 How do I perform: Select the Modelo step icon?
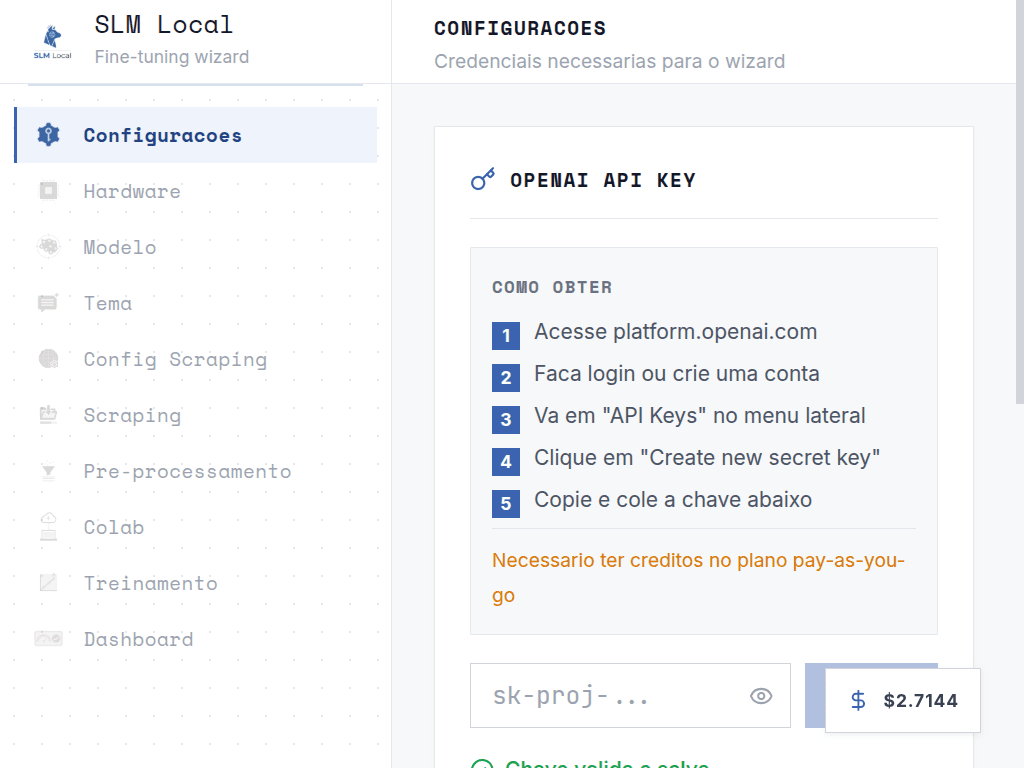point(48,247)
